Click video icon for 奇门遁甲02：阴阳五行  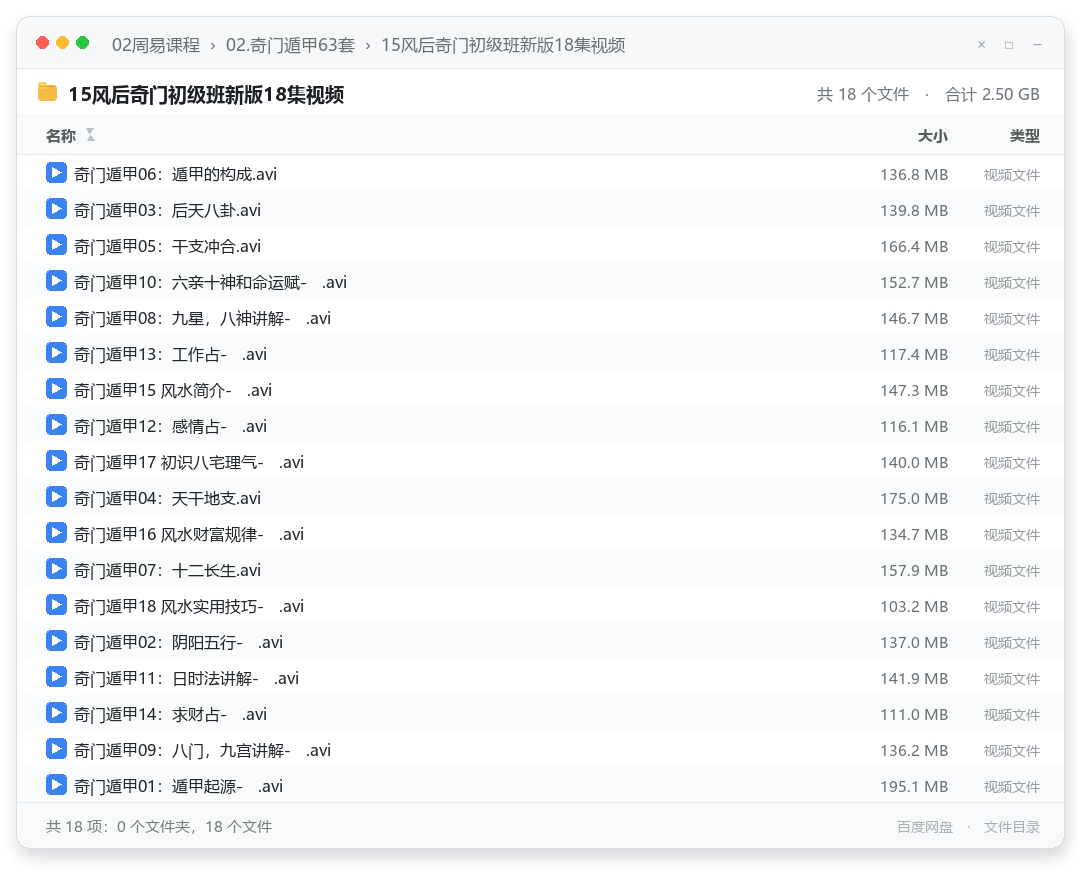[x=56, y=641]
